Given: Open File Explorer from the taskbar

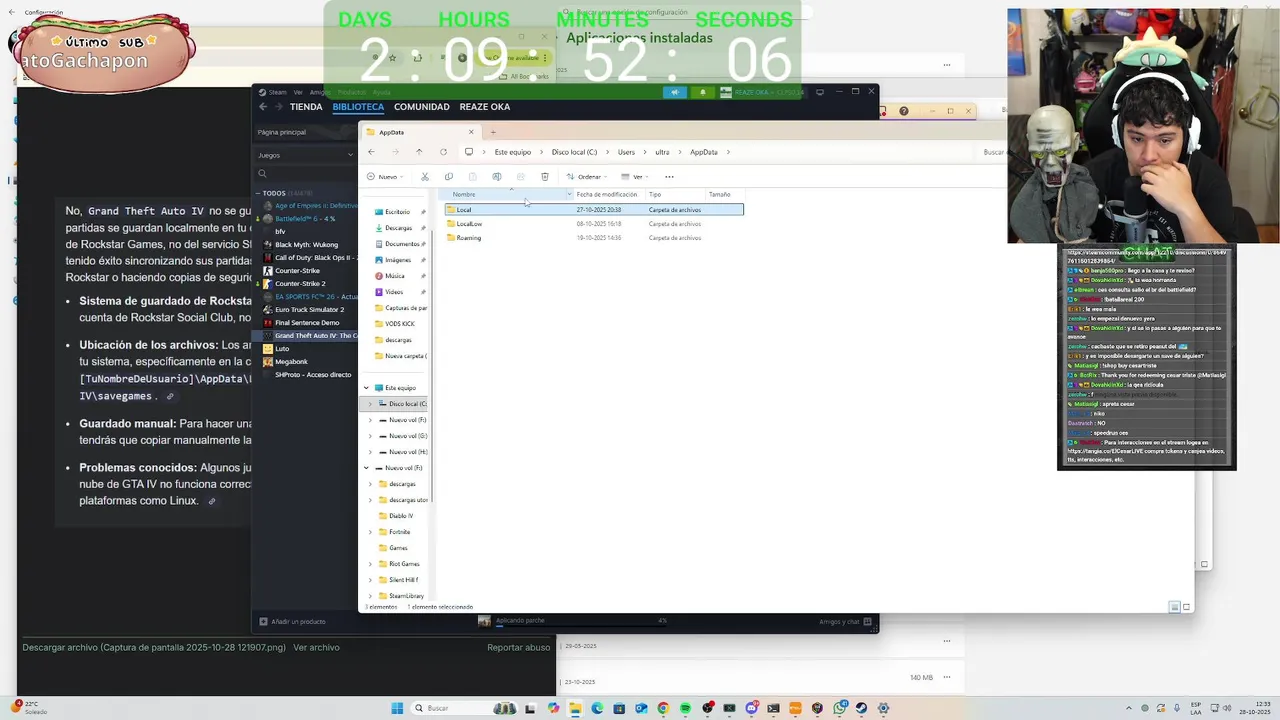Looking at the screenshot, I should [x=575, y=708].
